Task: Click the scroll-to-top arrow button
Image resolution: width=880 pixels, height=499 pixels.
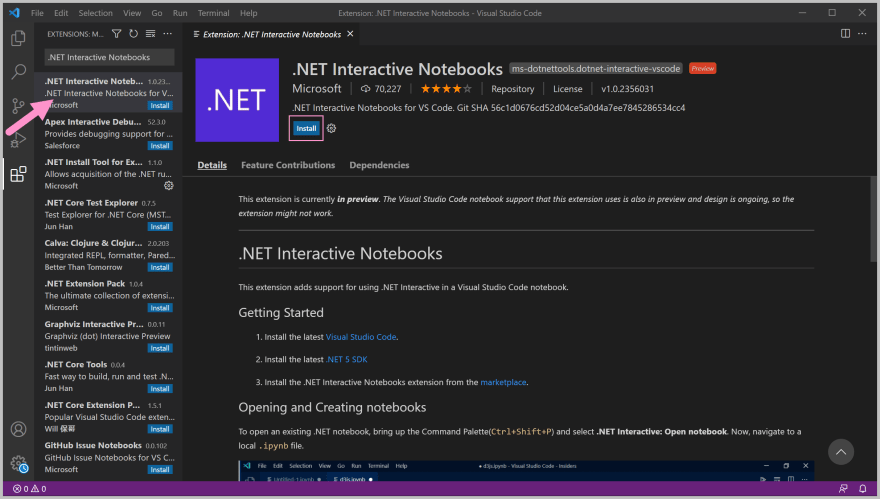Action: (x=841, y=452)
